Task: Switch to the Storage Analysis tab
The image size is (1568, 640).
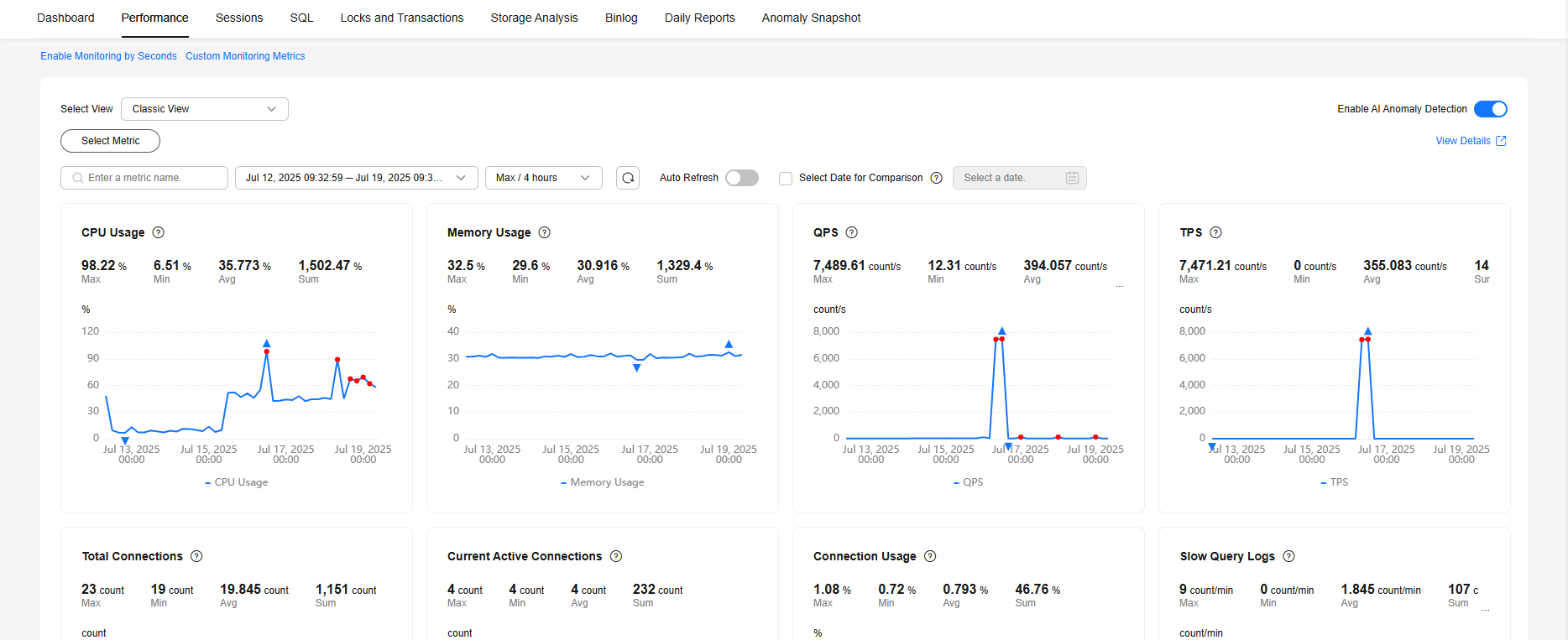Action: click(x=535, y=18)
